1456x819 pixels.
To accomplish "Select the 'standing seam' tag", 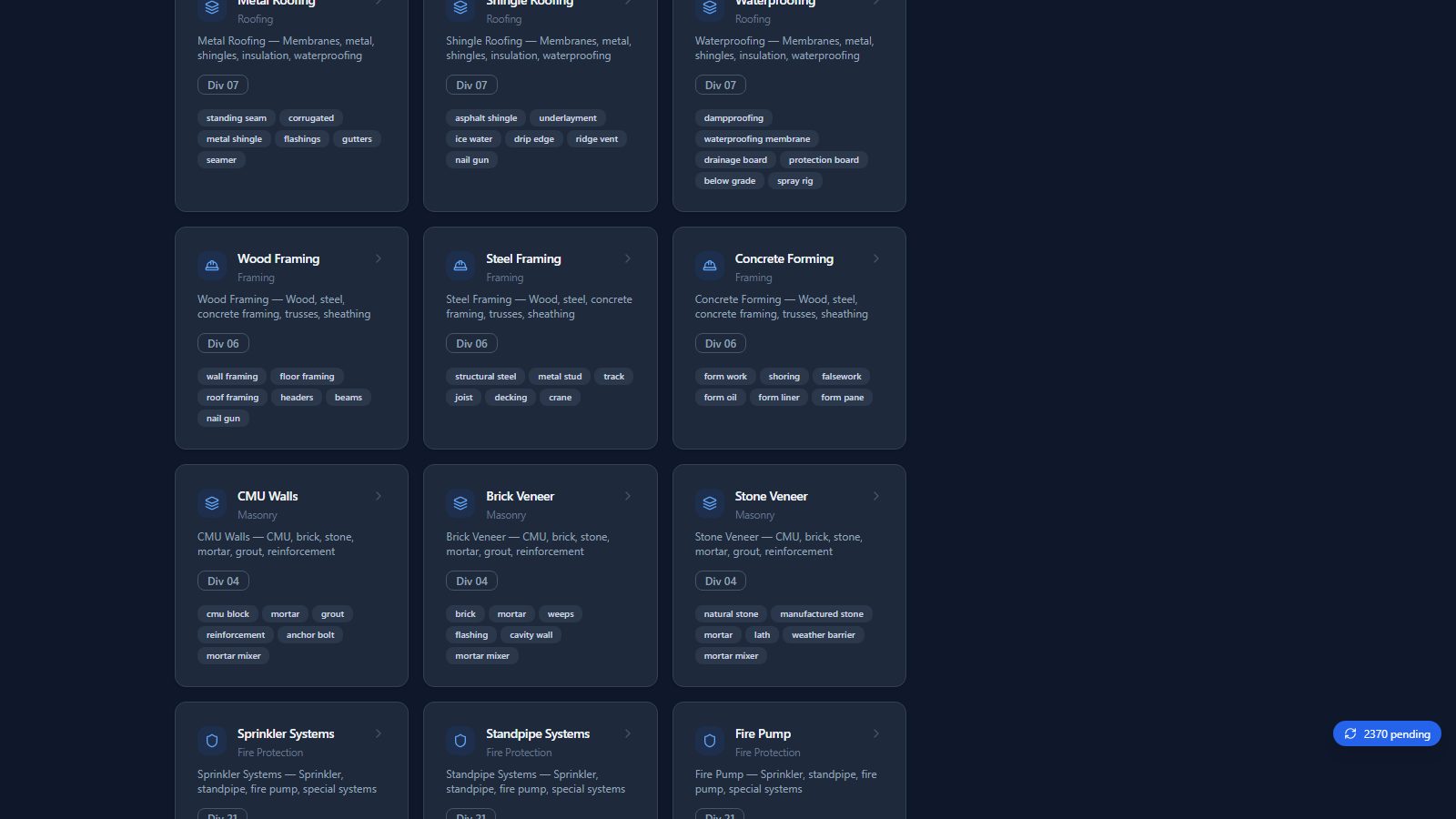I will (237, 117).
